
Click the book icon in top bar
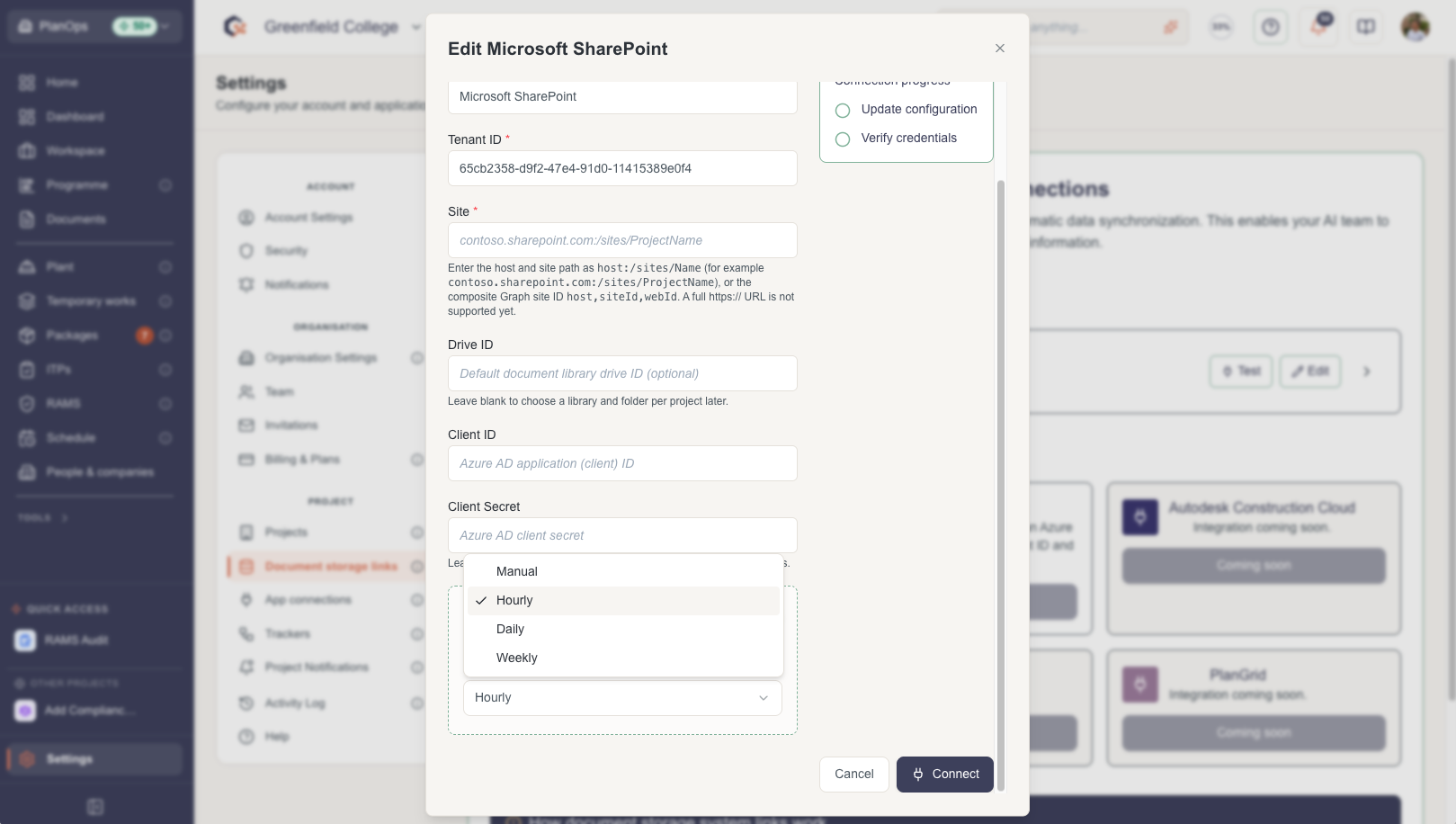click(x=1366, y=27)
